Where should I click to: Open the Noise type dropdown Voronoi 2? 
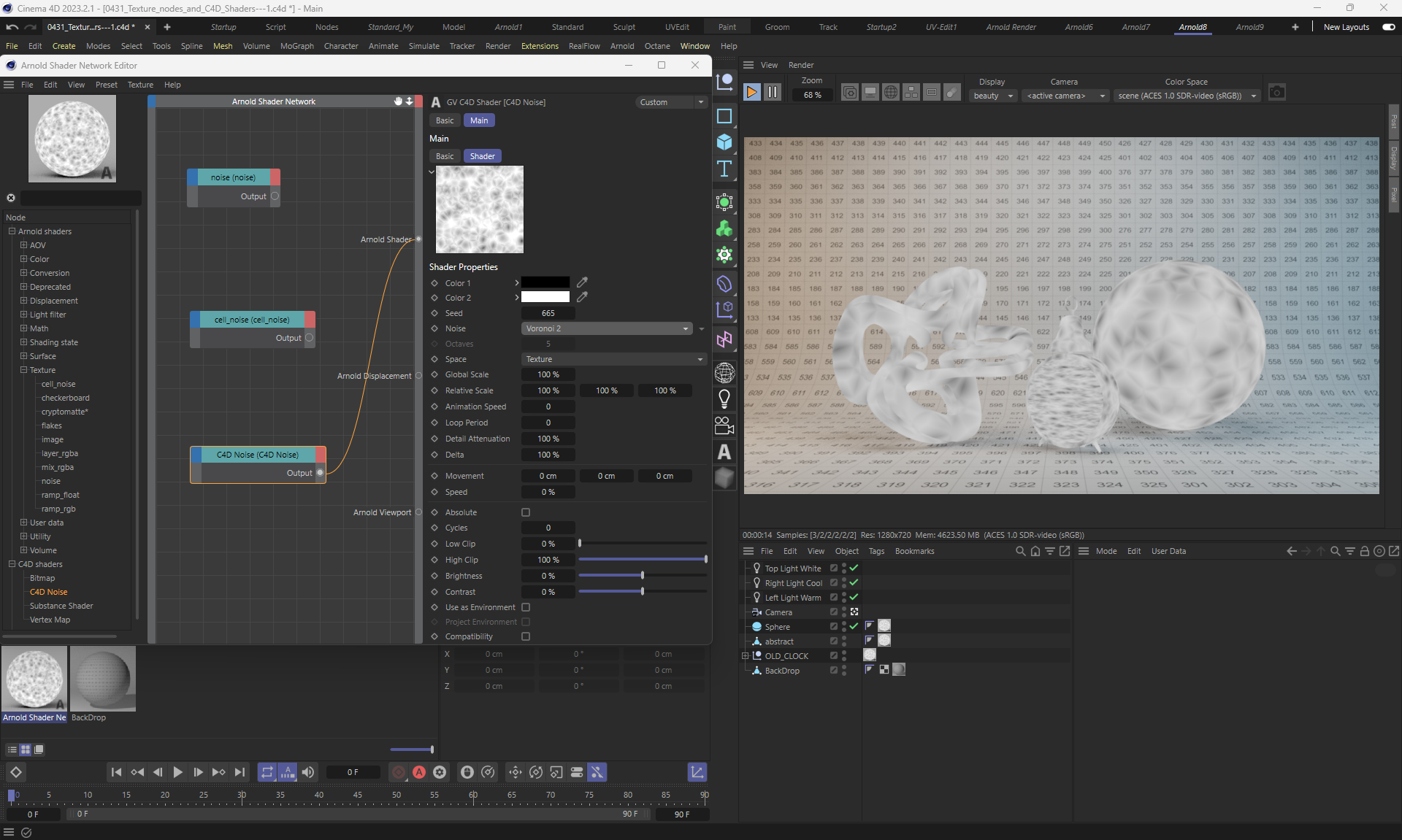tap(607, 328)
